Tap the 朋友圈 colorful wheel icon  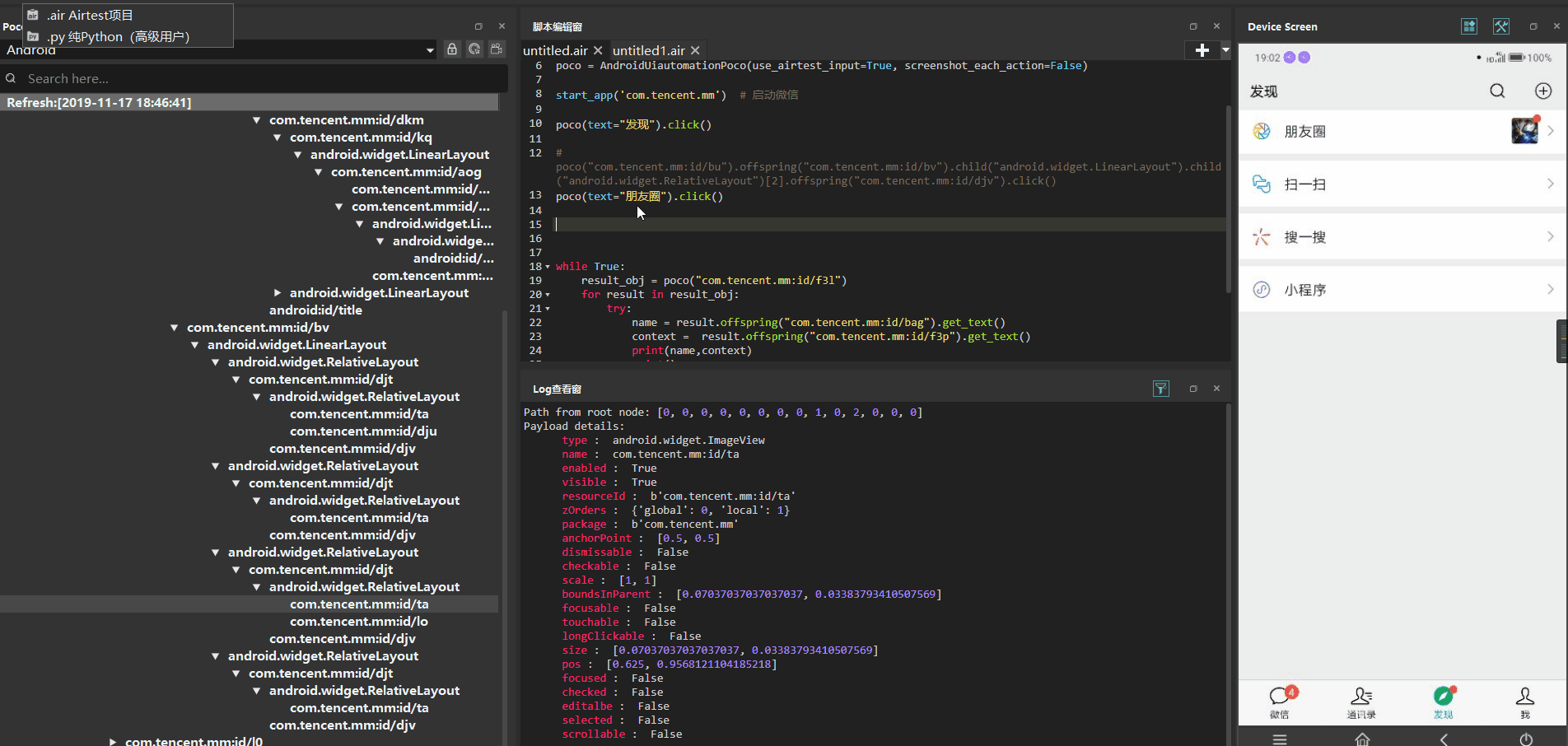point(1262,131)
